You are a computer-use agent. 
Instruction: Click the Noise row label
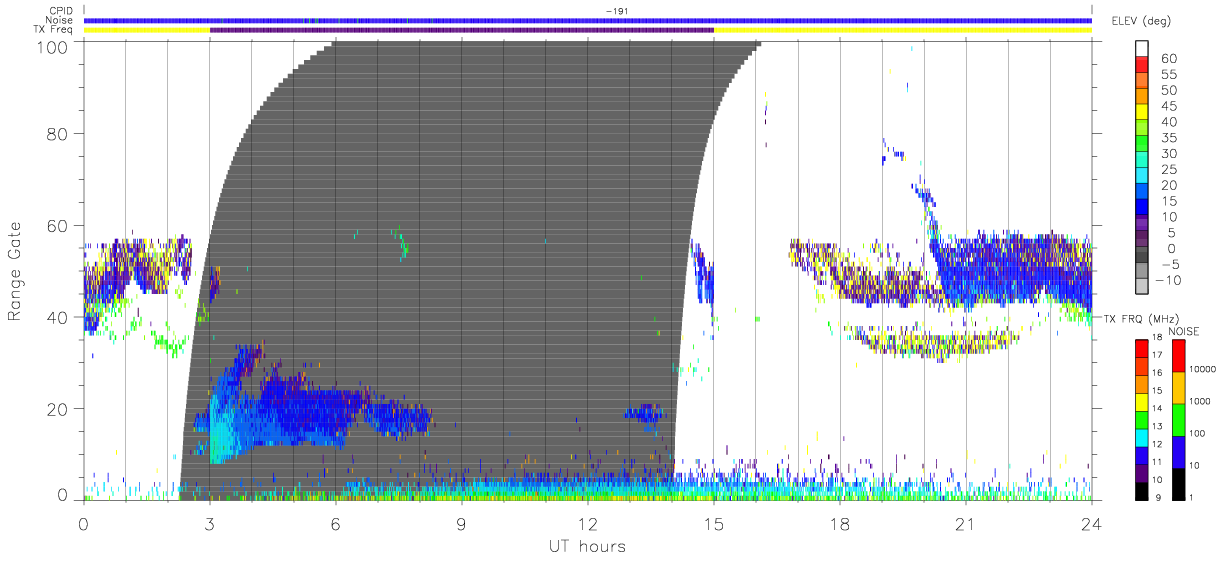[60, 20]
